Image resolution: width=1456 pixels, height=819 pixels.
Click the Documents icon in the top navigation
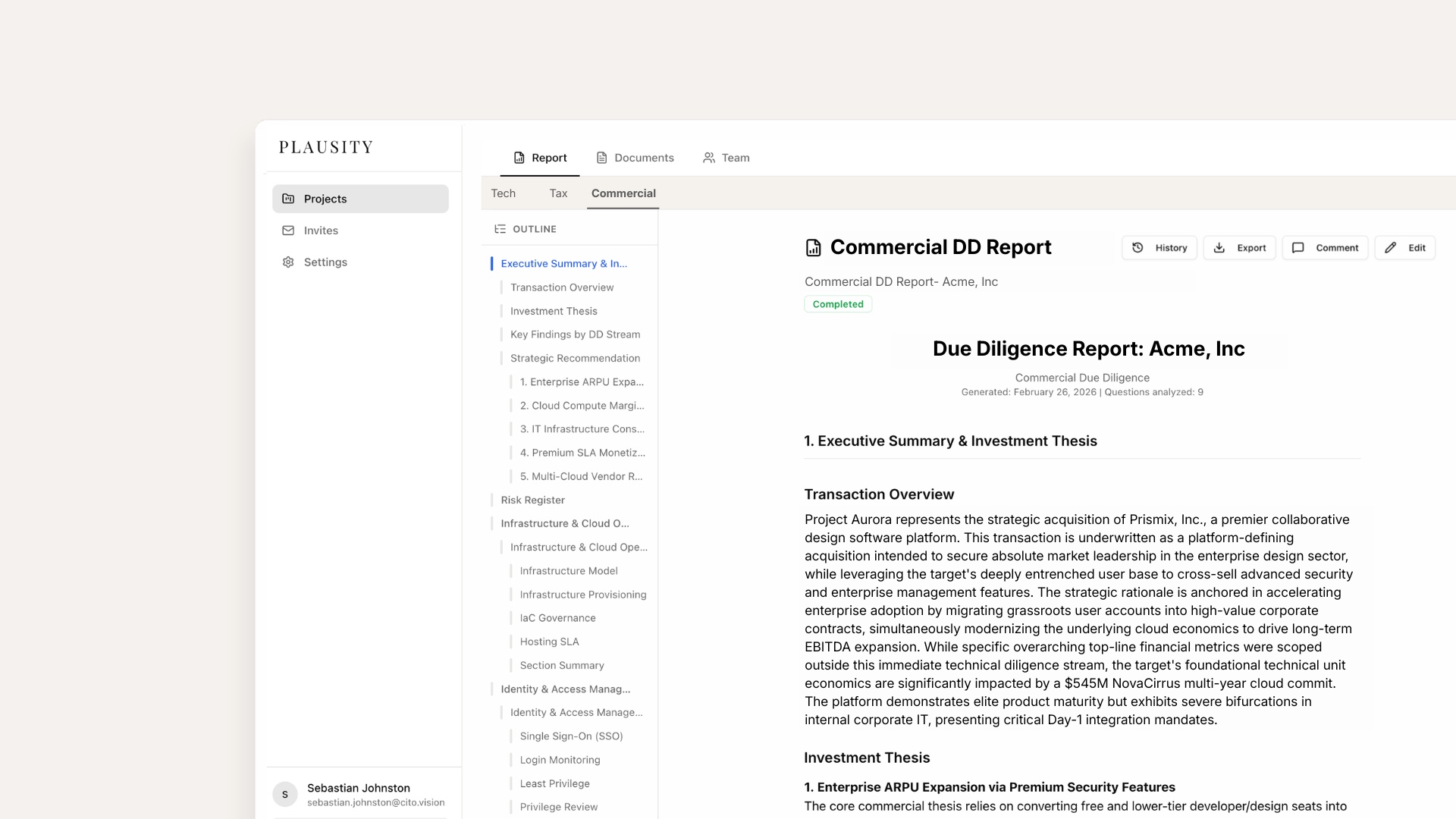point(601,158)
